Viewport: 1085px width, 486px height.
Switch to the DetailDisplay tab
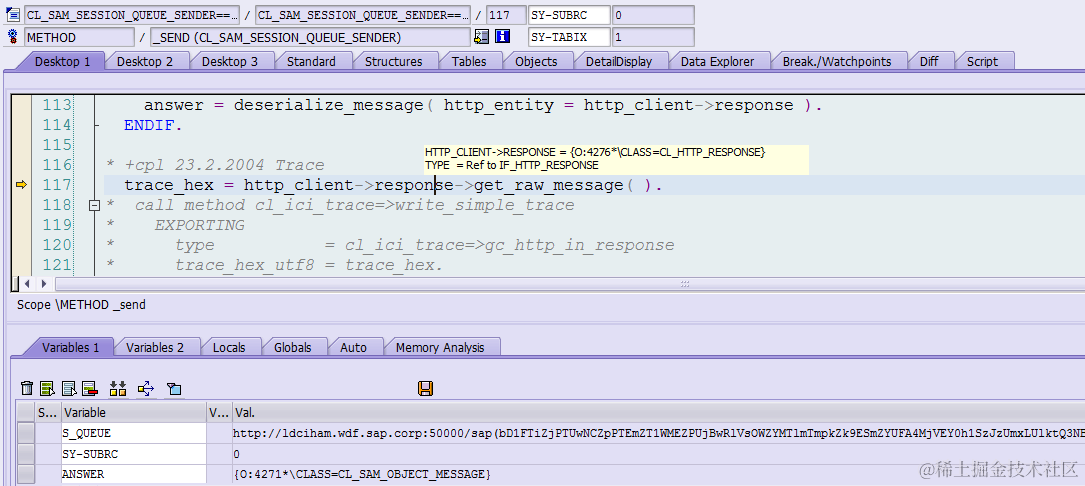619,62
